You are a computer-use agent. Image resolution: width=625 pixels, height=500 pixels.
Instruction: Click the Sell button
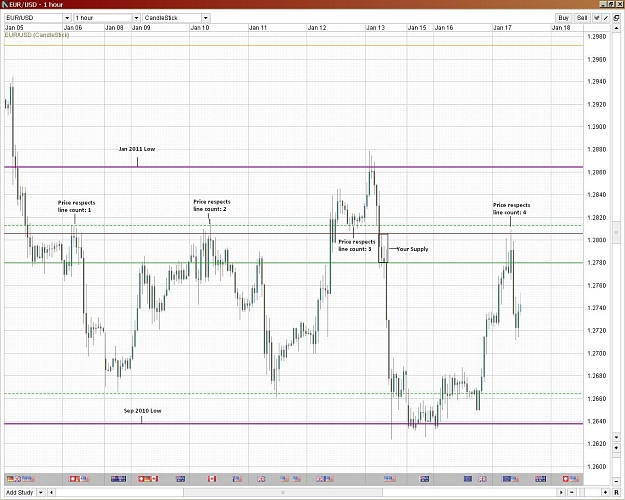pos(582,18)
